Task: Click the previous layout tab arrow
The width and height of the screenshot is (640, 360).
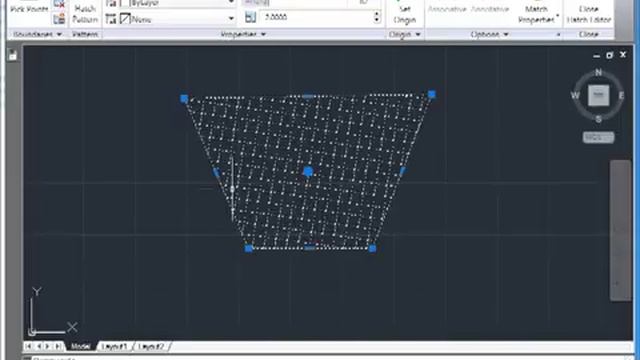Action: click(x=38, y=346)
